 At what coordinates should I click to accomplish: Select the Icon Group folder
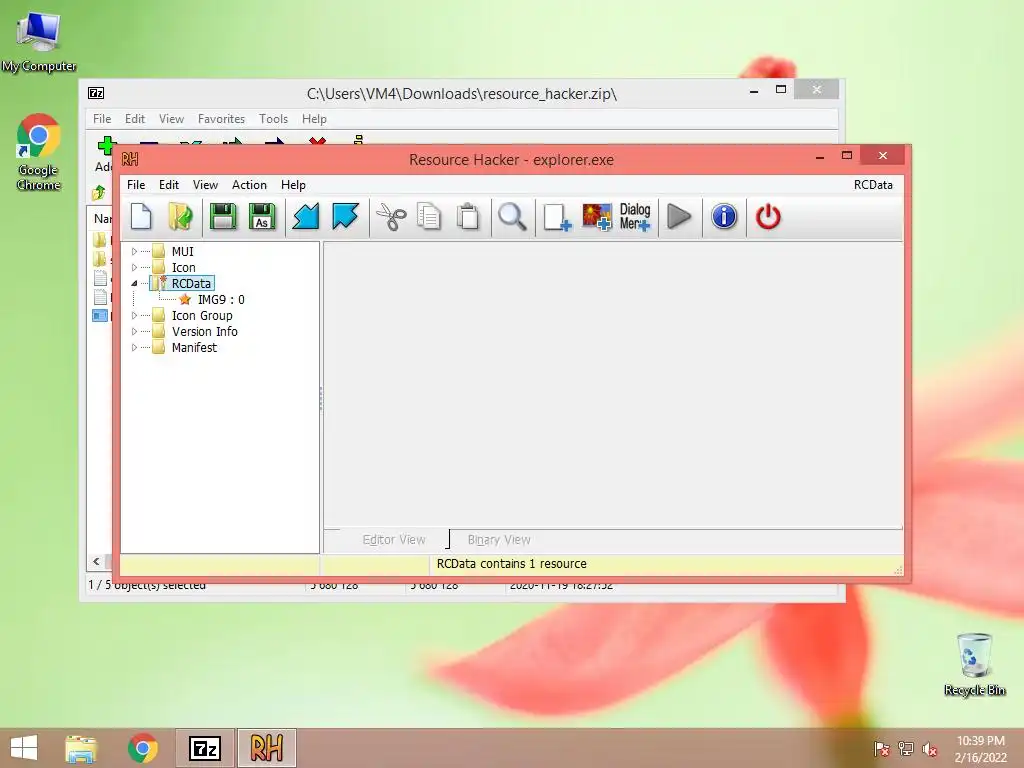tap(202, 315)
